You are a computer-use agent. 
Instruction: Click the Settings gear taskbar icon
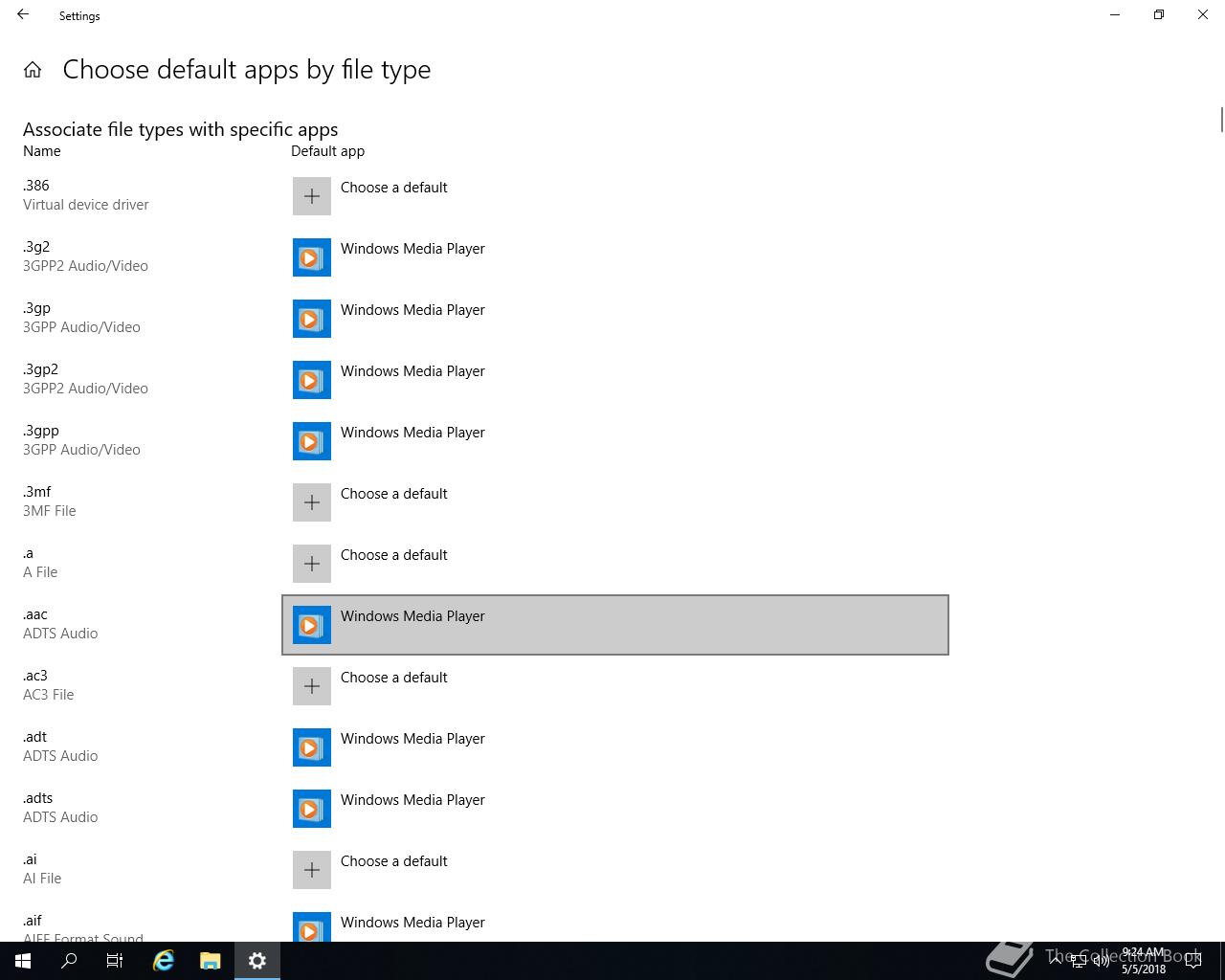coord(256,961)
